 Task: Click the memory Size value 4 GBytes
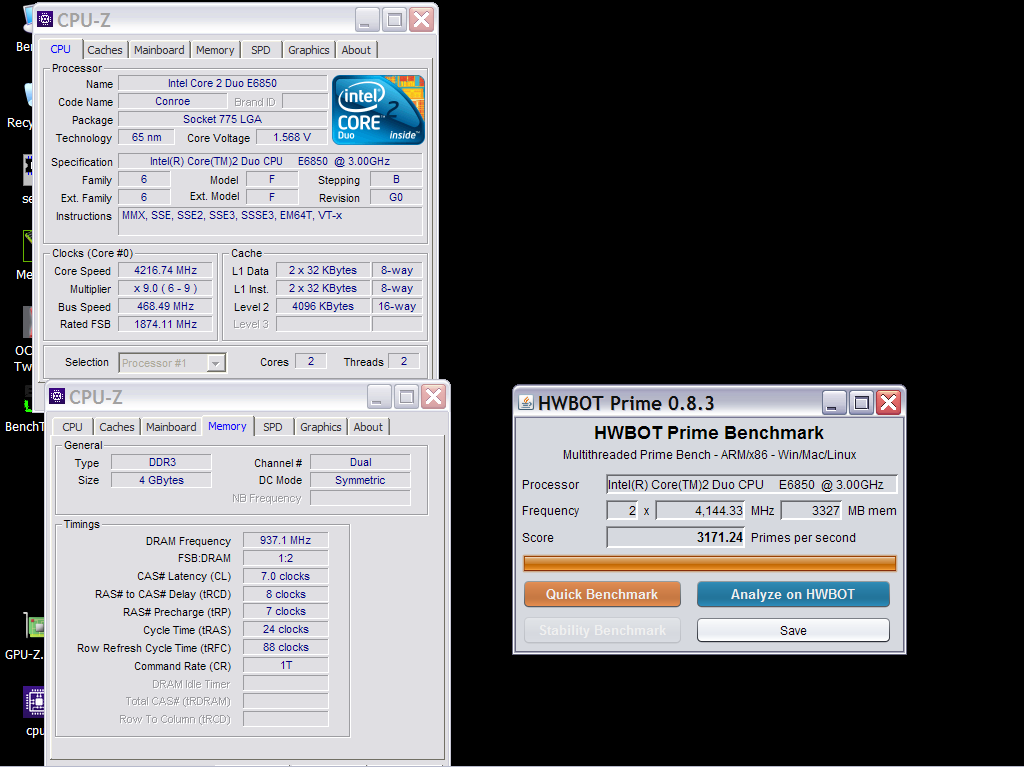click(x=162, y=480)
